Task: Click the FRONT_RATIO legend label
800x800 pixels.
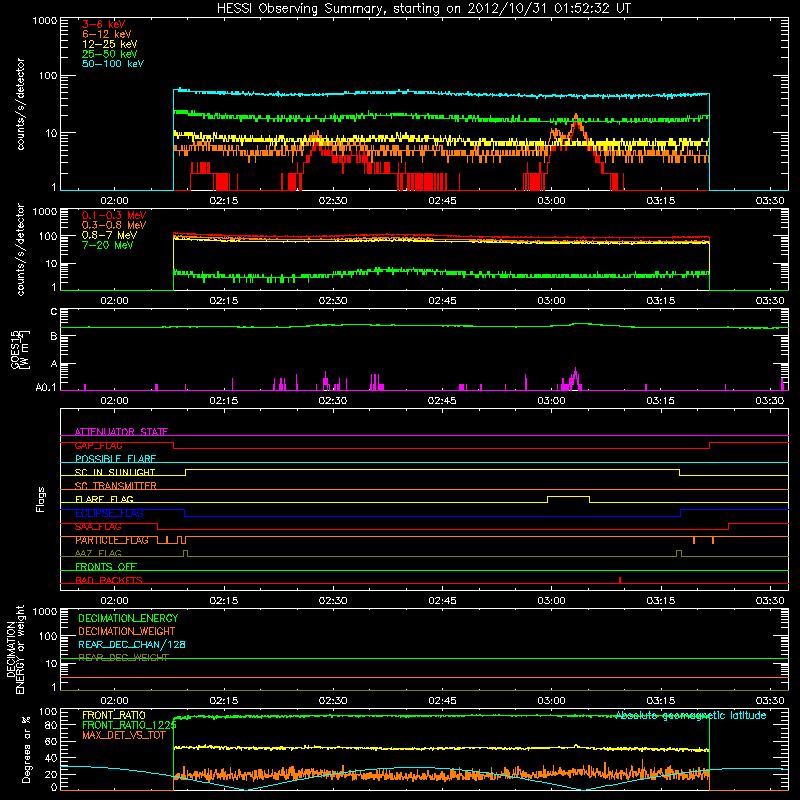Action: (x=114, y=715)
